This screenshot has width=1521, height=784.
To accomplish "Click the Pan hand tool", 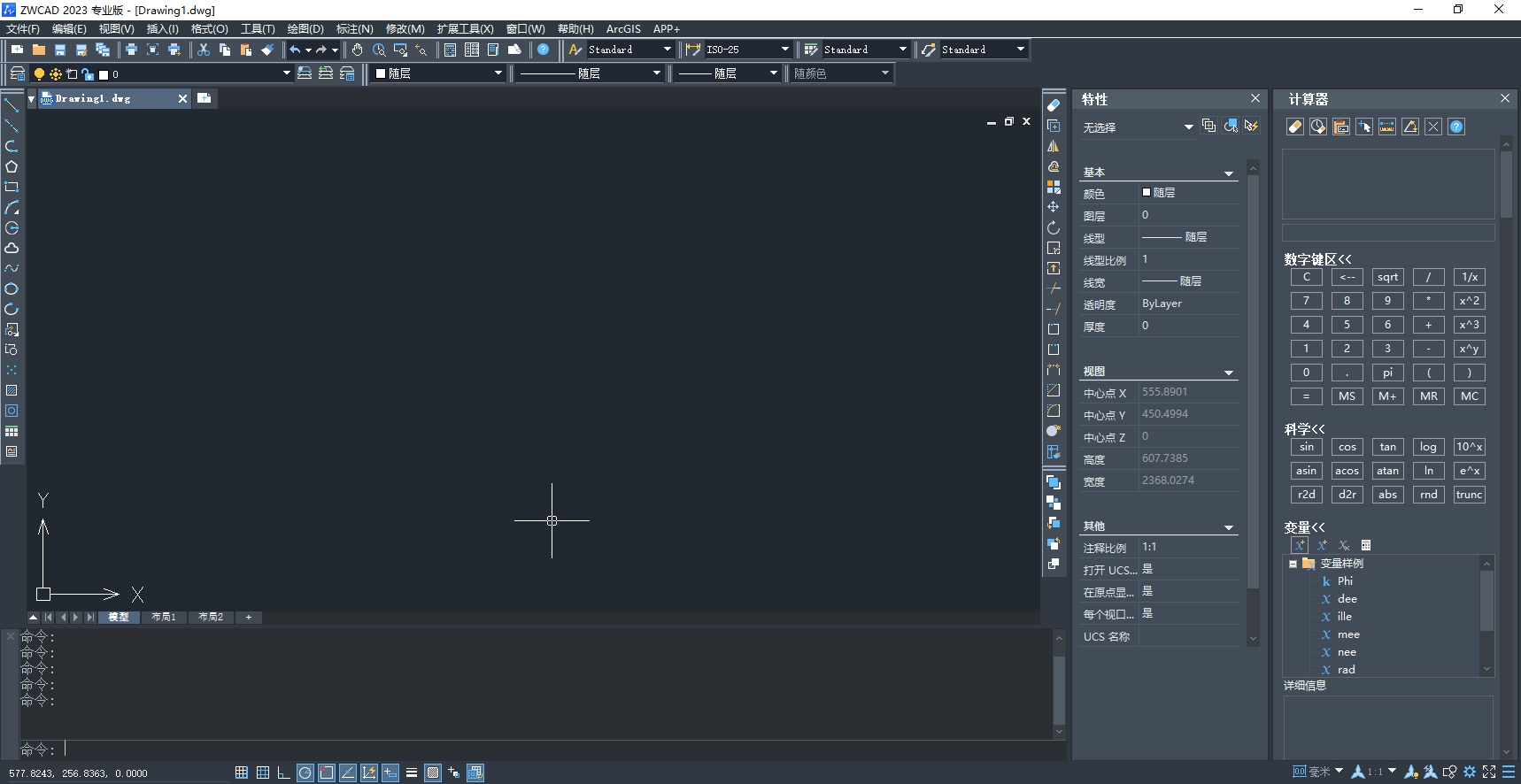I will pyautogui.click(x=357, y=50).
